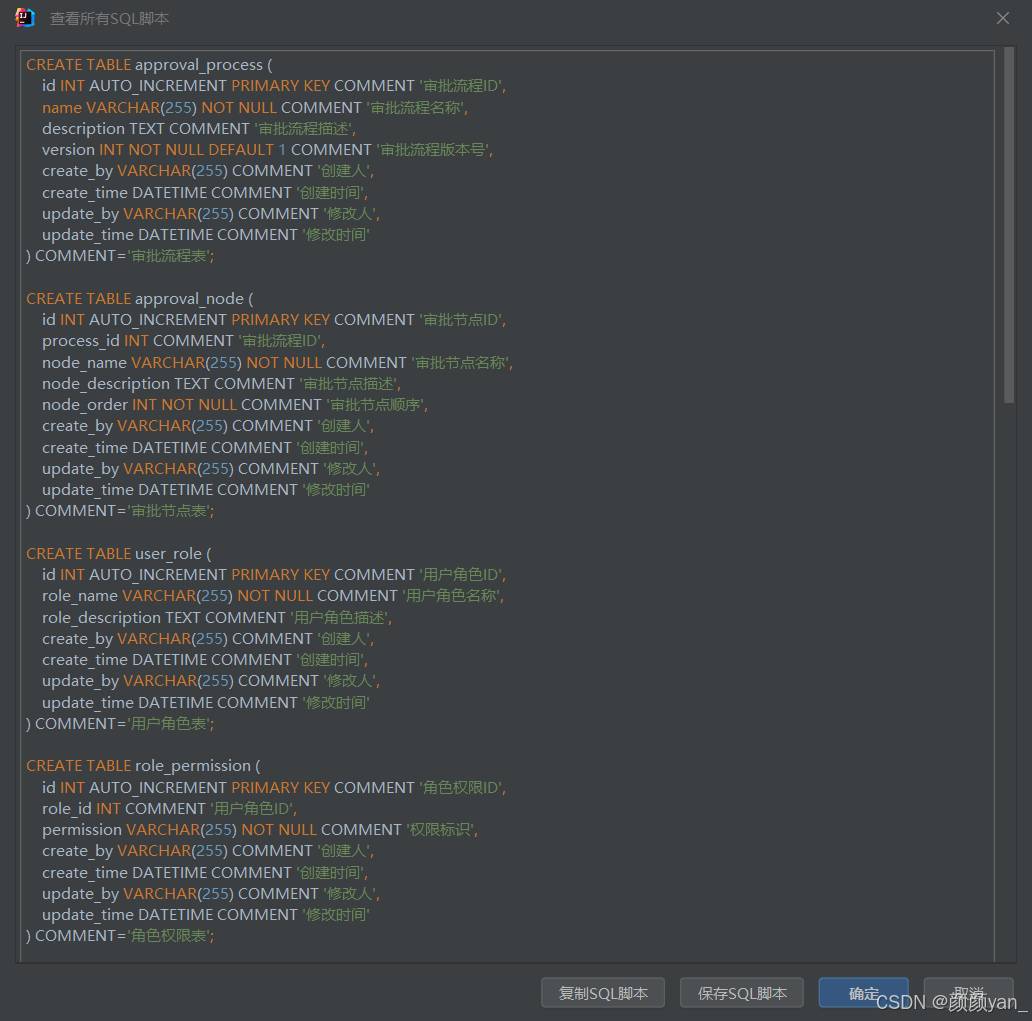This screenshot has width=1032, height=1021.
Task: Click the '审批节点表' table comment text
Action: point(170,511)
